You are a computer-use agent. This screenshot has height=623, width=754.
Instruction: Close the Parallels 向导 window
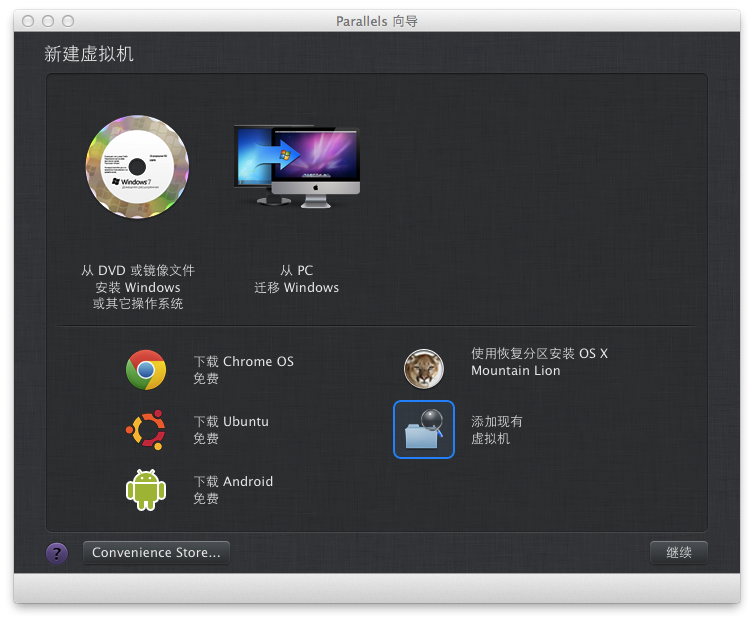28,21
